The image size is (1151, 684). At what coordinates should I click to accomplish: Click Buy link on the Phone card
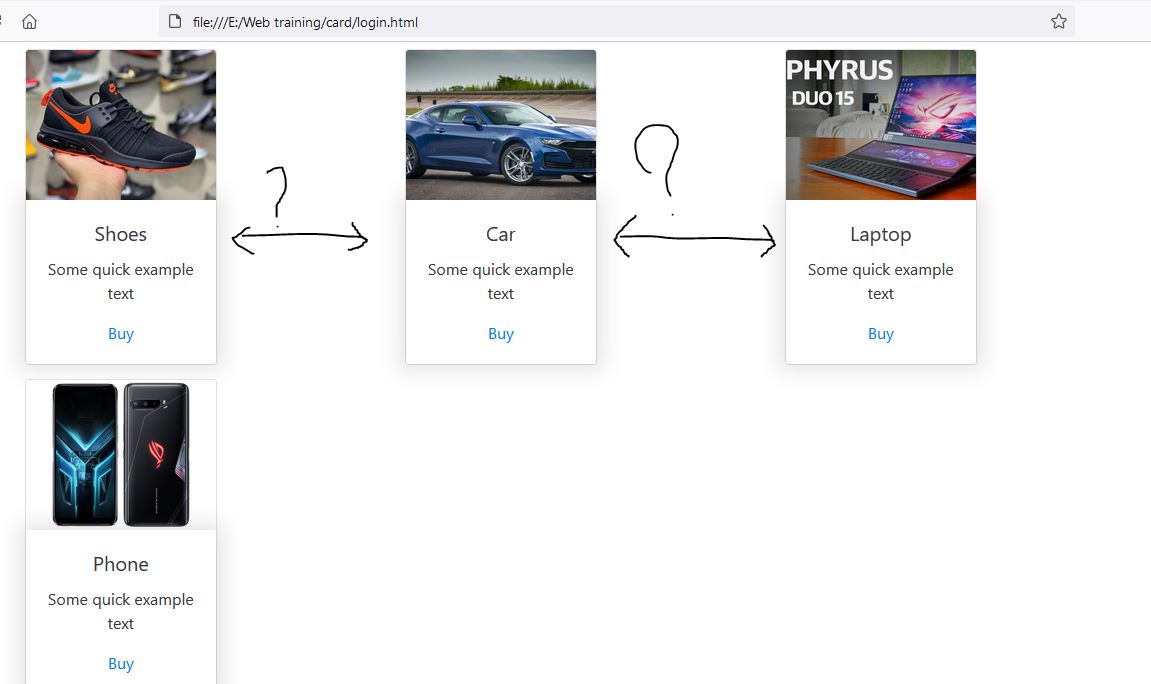click(x=121, y=663)
